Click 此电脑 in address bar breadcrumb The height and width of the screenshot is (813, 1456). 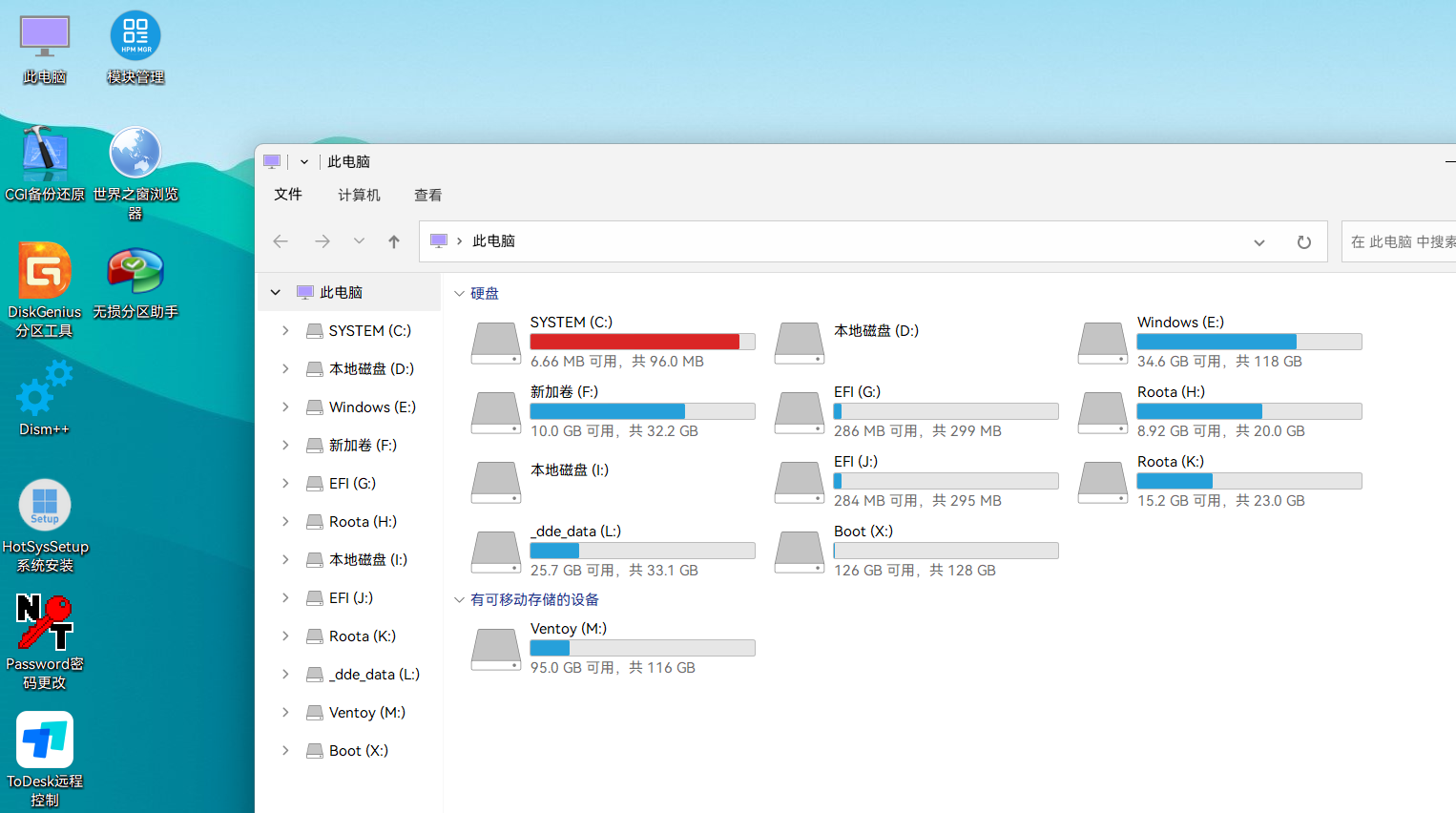pos(494,241)
